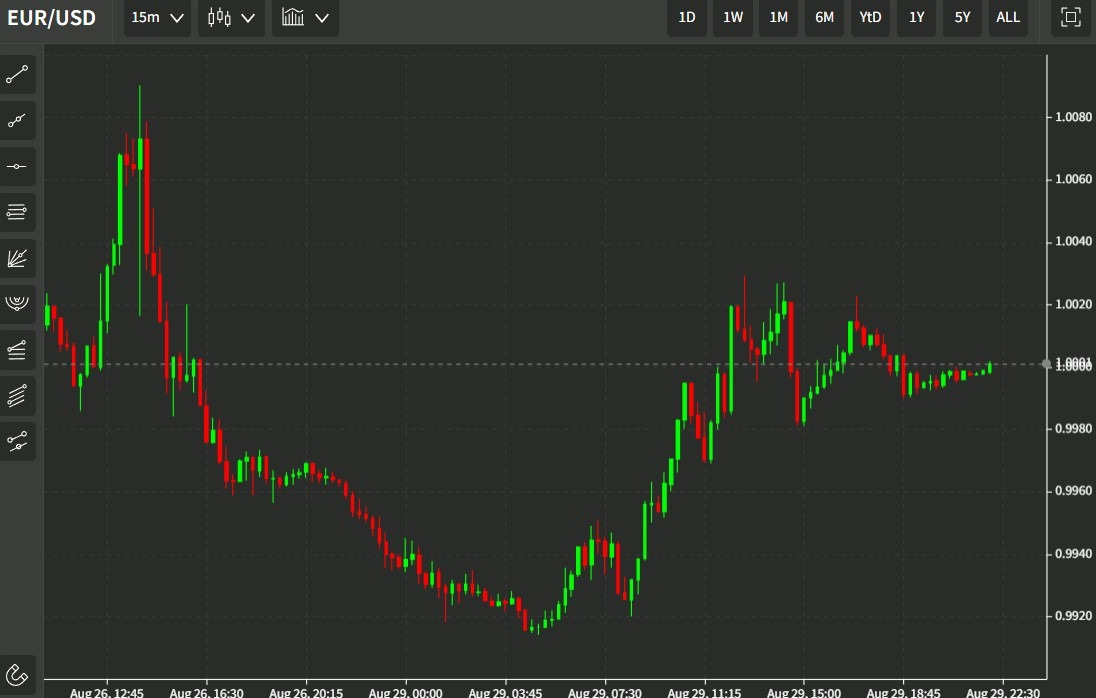
Task: Toggle the magnet snap tool
Action: click(17, 675)
